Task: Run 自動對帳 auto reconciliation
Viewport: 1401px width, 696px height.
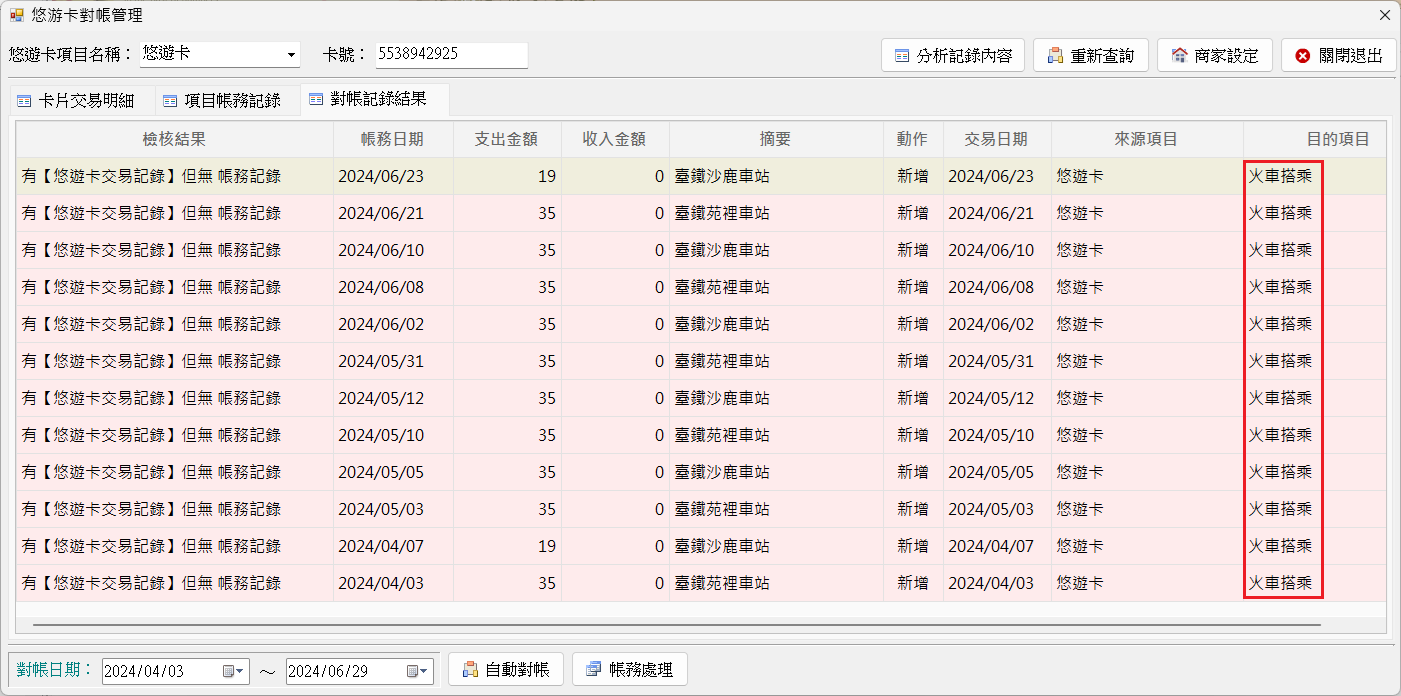Action: 506,669
